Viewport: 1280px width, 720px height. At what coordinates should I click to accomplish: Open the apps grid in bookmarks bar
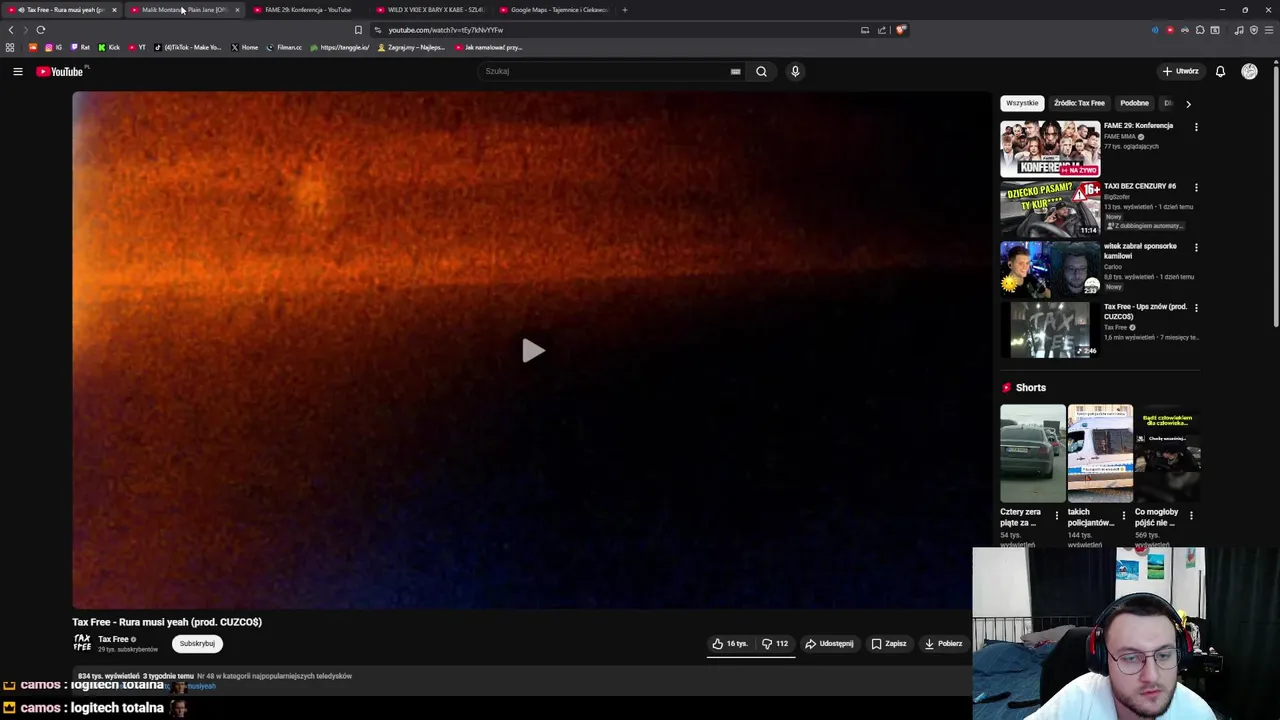pyautogui.click(x=10, y=47)
